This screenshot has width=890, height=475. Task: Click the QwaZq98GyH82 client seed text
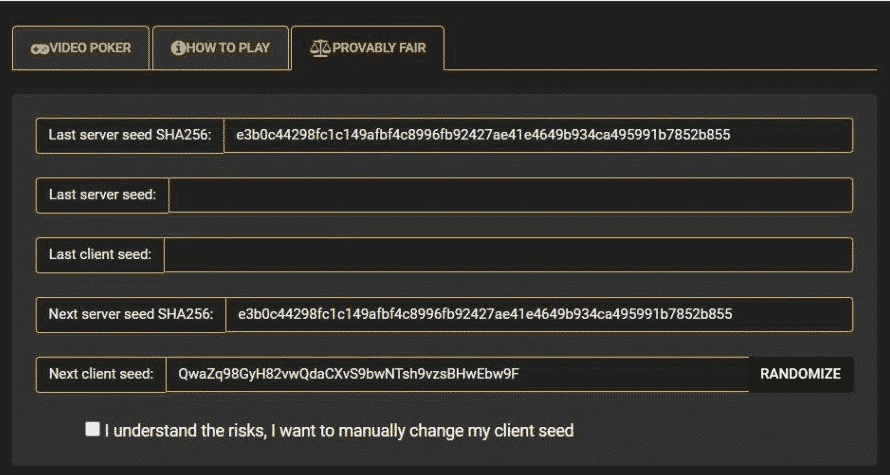349,374
